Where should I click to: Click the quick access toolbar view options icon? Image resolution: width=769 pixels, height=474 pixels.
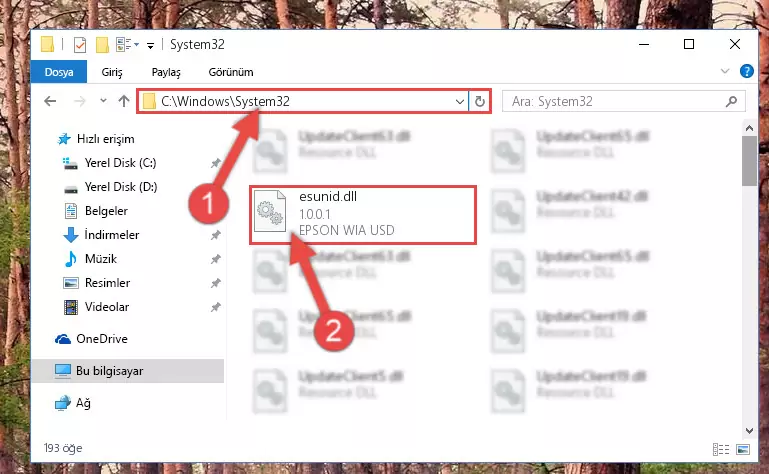(127, 45)
